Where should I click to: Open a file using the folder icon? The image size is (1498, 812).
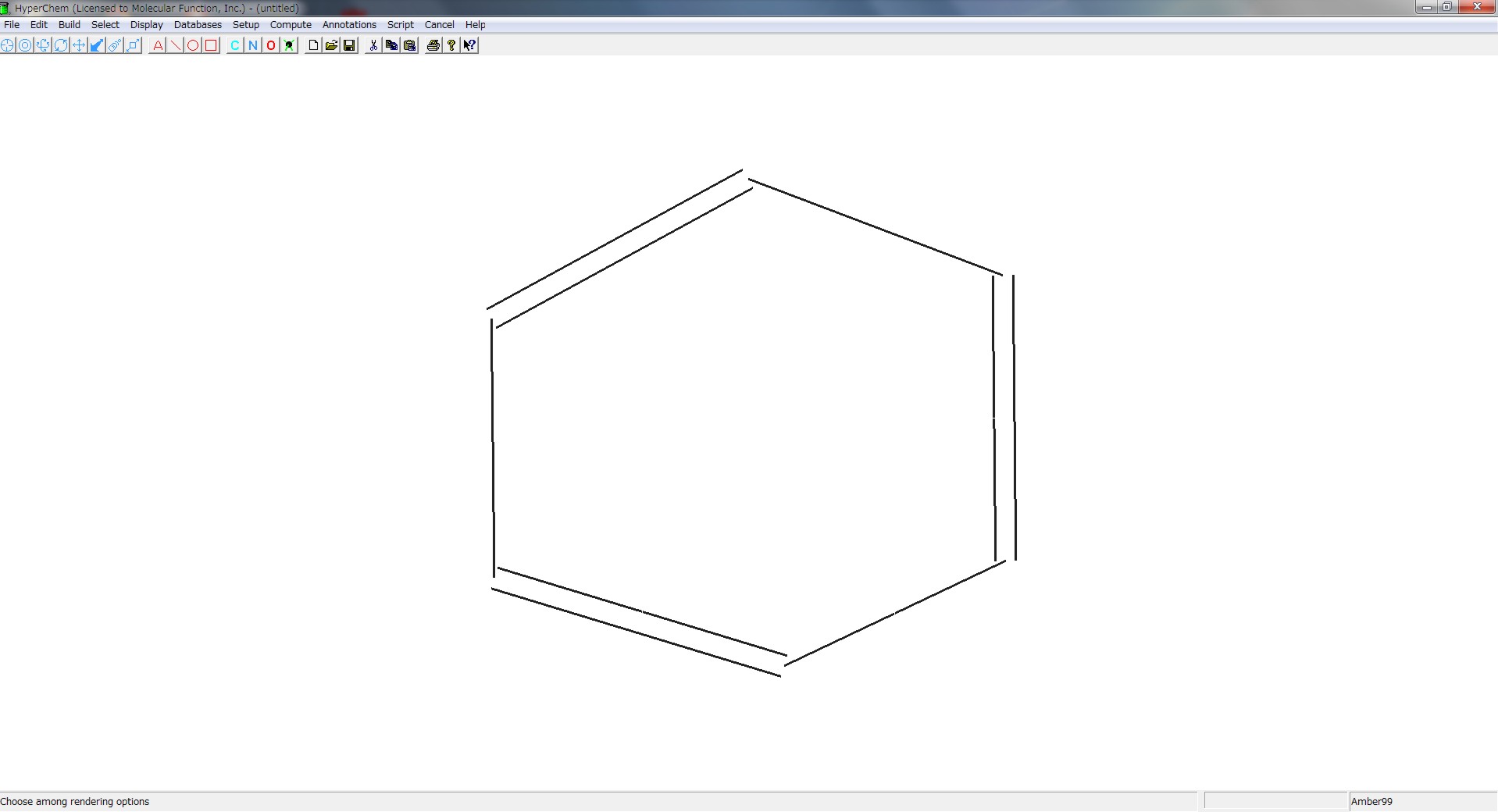pyautogui.click(x=331, y=45)
